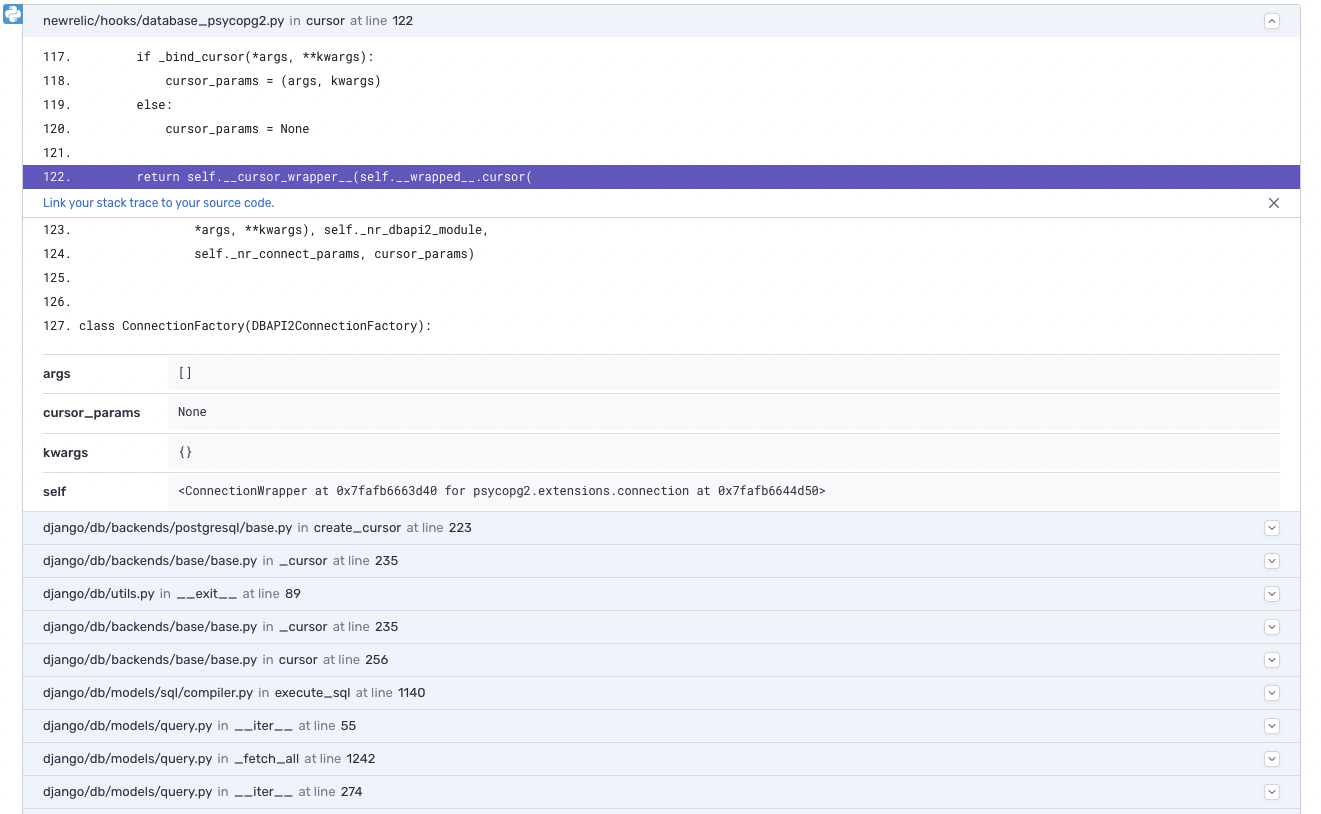Click django/db/utils.py file path
The height and width of the screenshot is (814, 1321).
pyautogui.click(x=99, y=594)
